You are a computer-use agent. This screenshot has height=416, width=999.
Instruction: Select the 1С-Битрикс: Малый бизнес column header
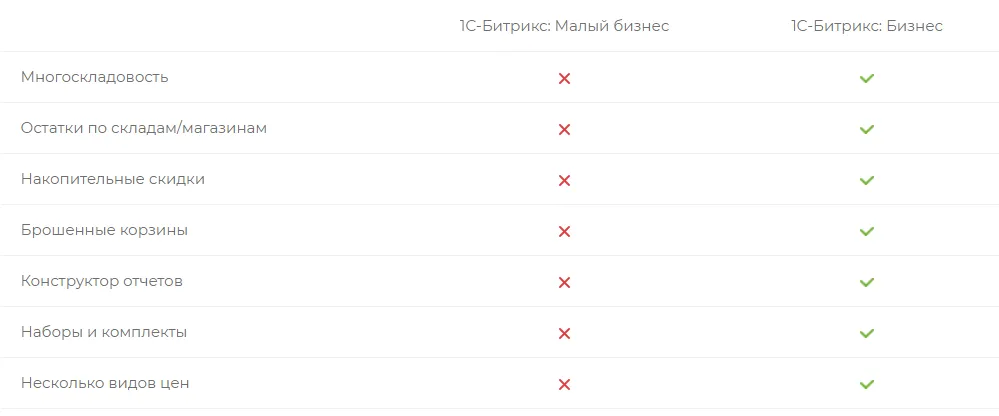point(564,26)
